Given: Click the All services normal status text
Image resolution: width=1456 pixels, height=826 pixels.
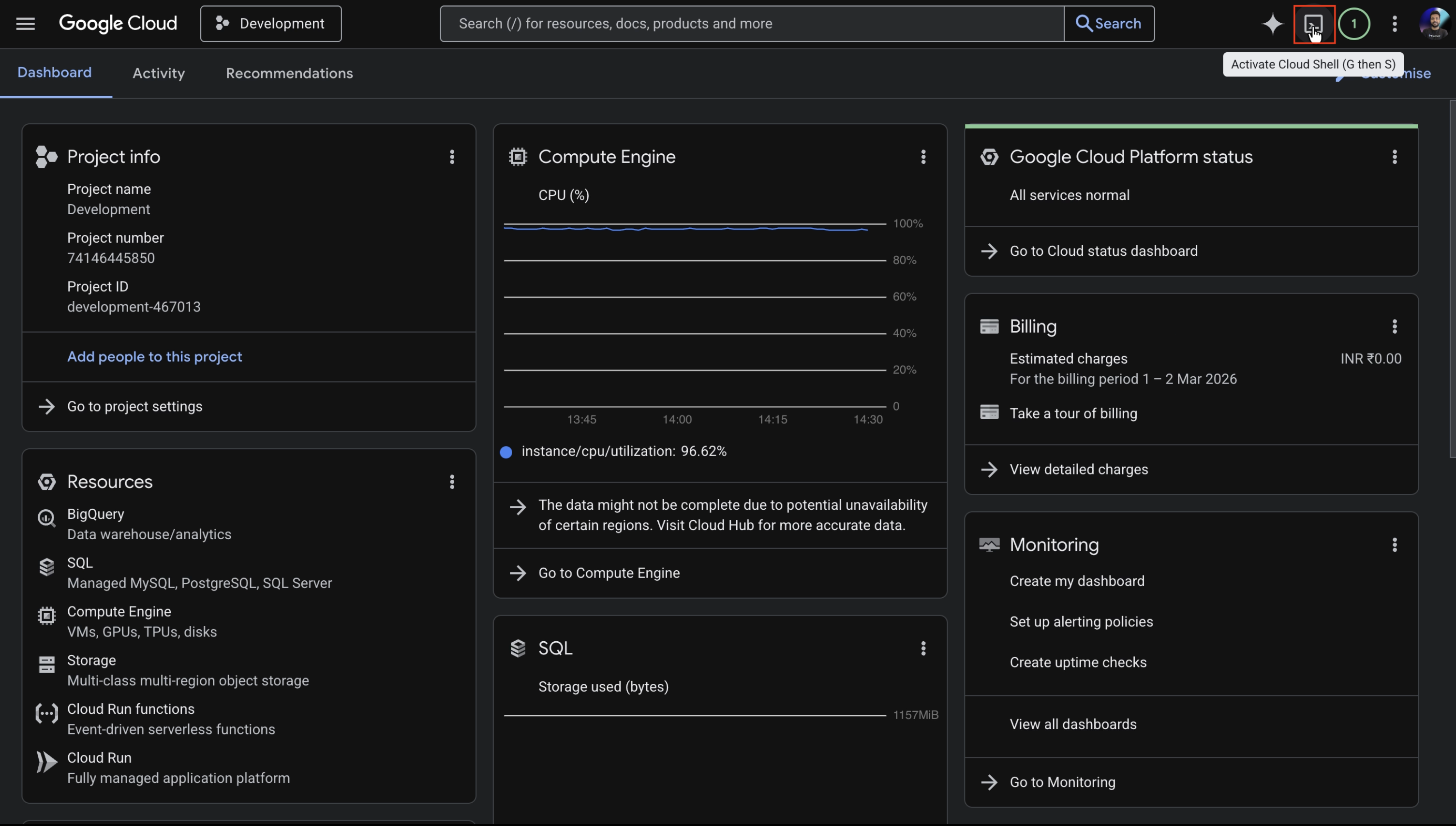Looking at the screenshot, I should tap(1069, 194).
